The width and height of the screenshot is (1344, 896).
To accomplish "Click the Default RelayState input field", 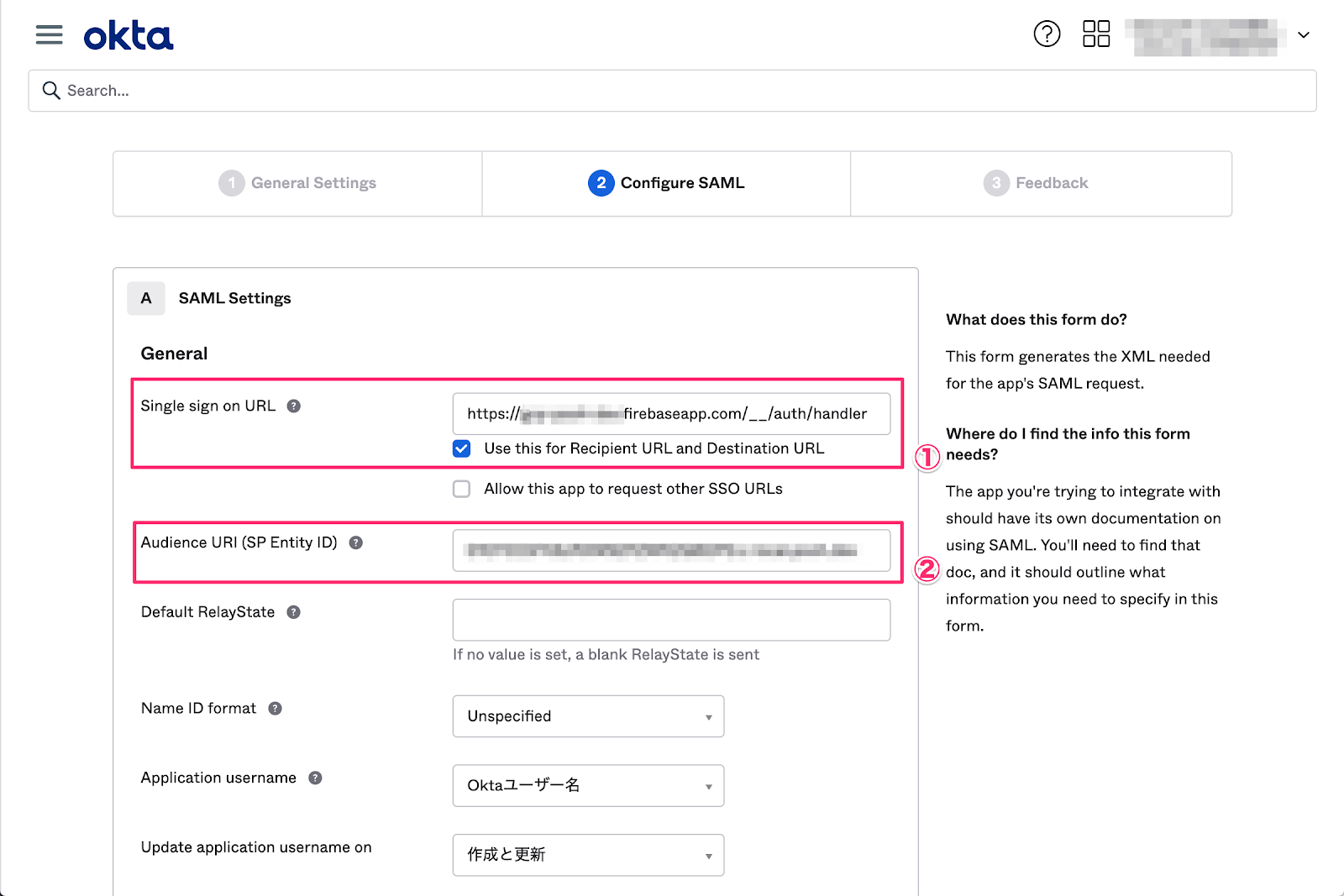I will coord(671,620).
